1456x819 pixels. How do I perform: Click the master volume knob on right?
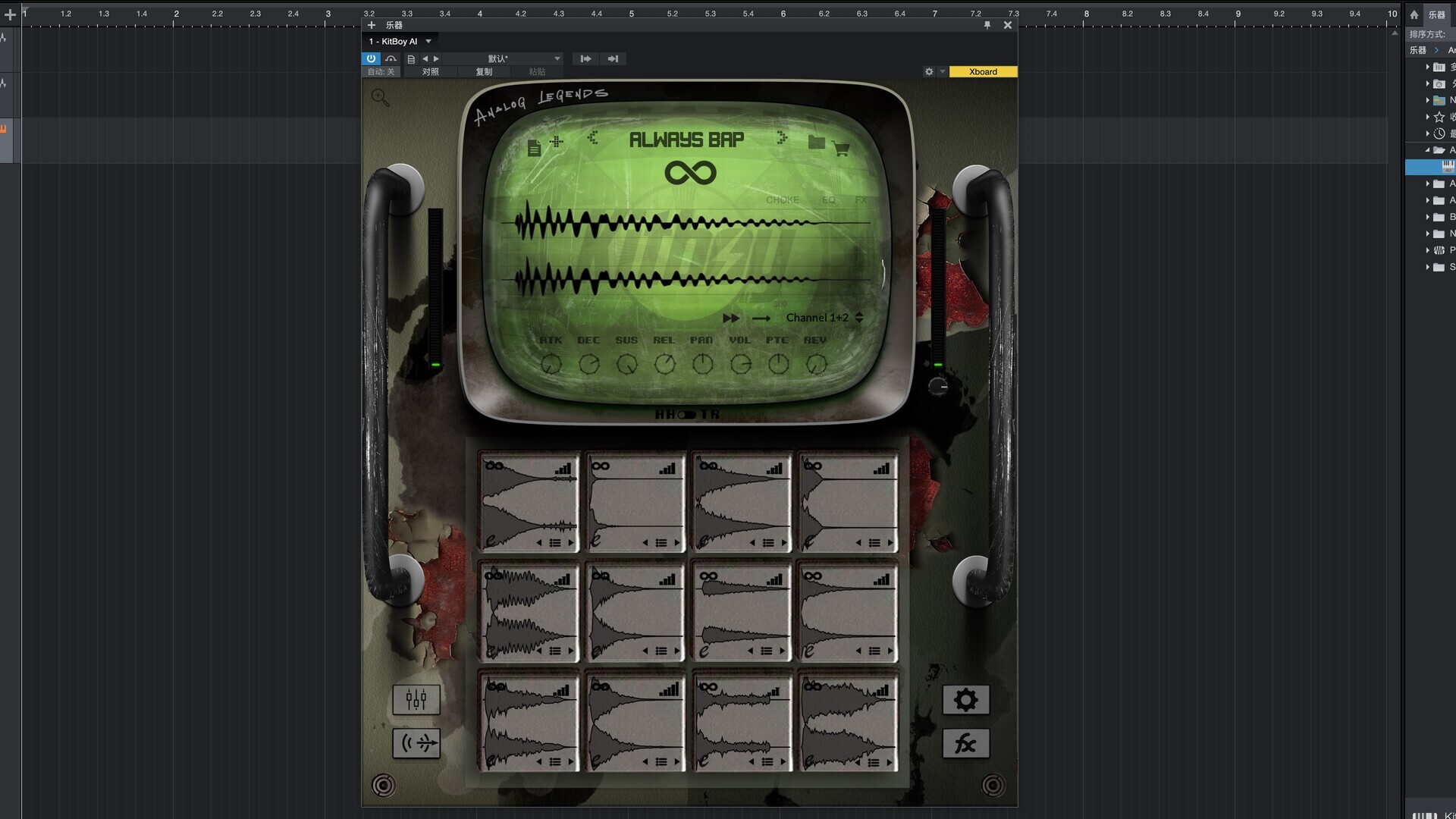(x=938, y=387)
